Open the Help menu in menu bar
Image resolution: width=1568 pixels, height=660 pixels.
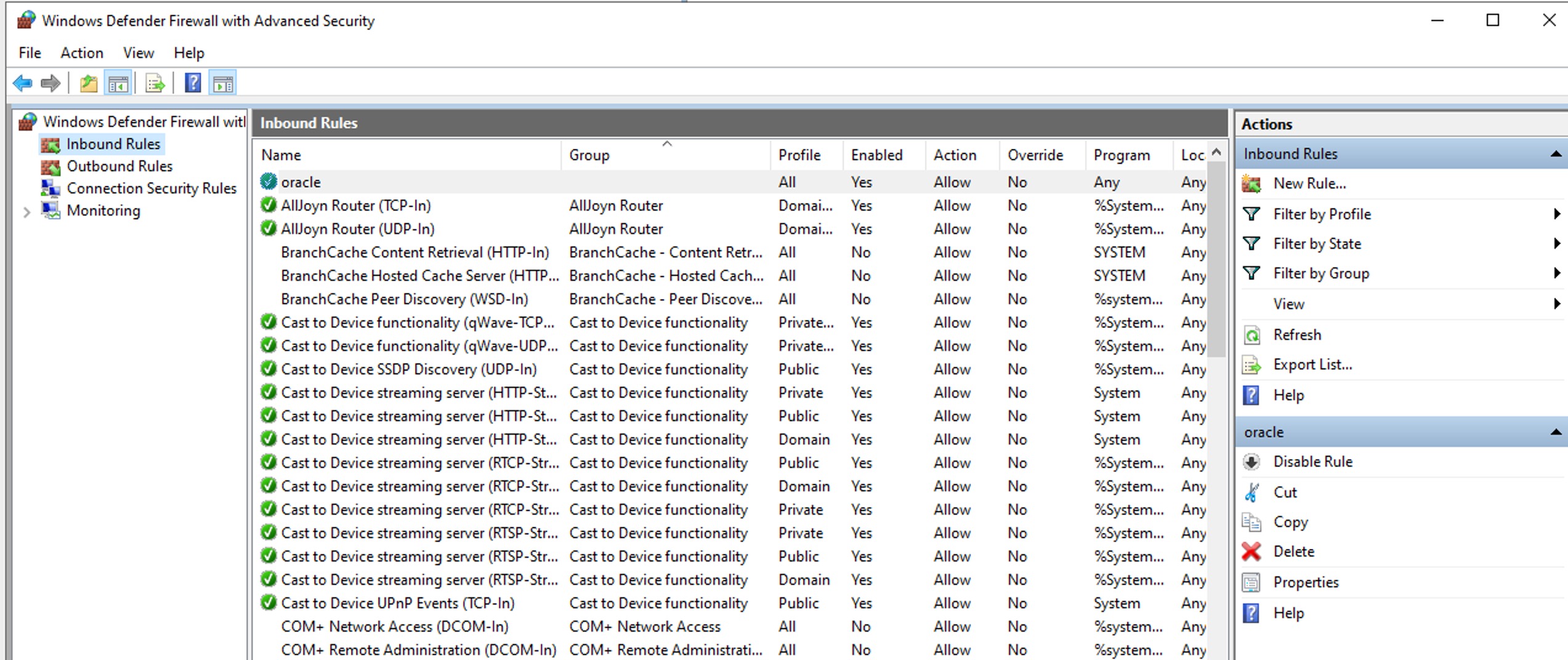[189, 53]
